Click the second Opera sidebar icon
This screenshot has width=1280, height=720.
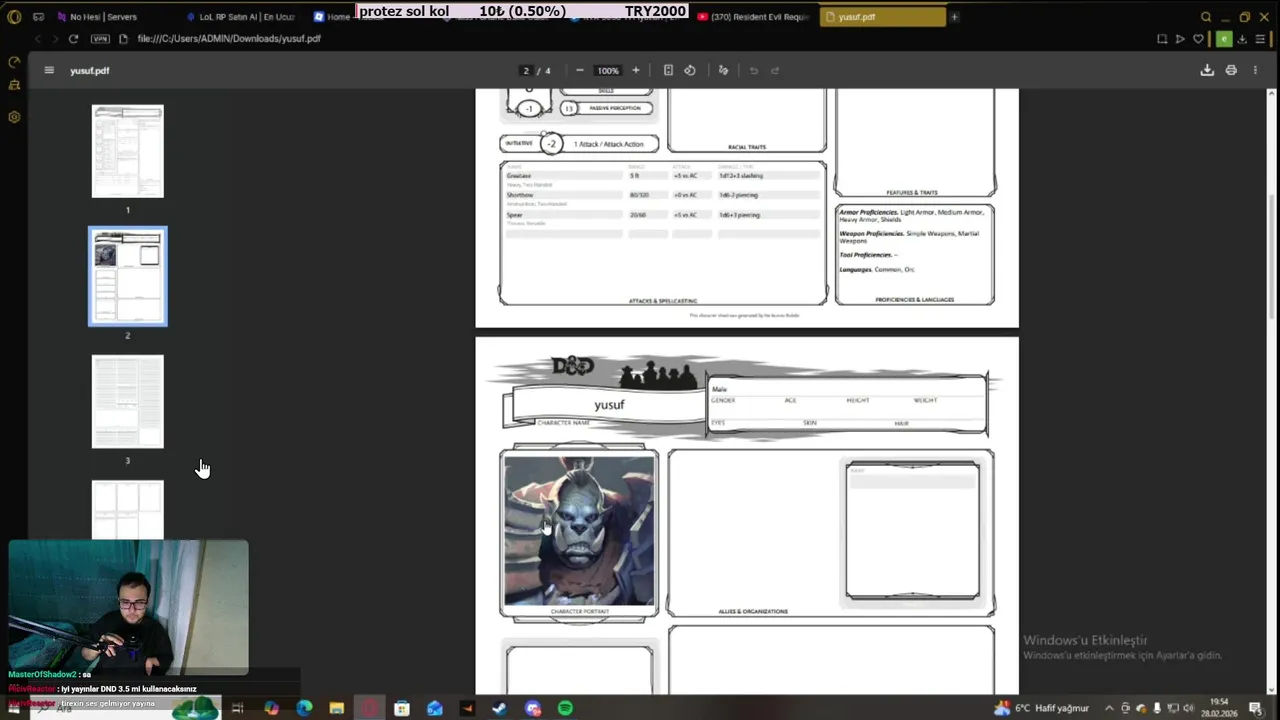point(14,86)
